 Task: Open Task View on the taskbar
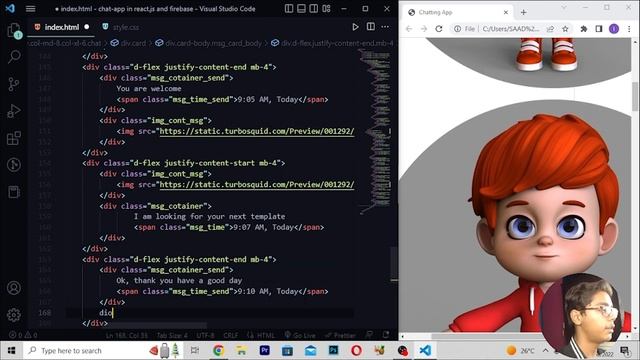click(195, 350)
